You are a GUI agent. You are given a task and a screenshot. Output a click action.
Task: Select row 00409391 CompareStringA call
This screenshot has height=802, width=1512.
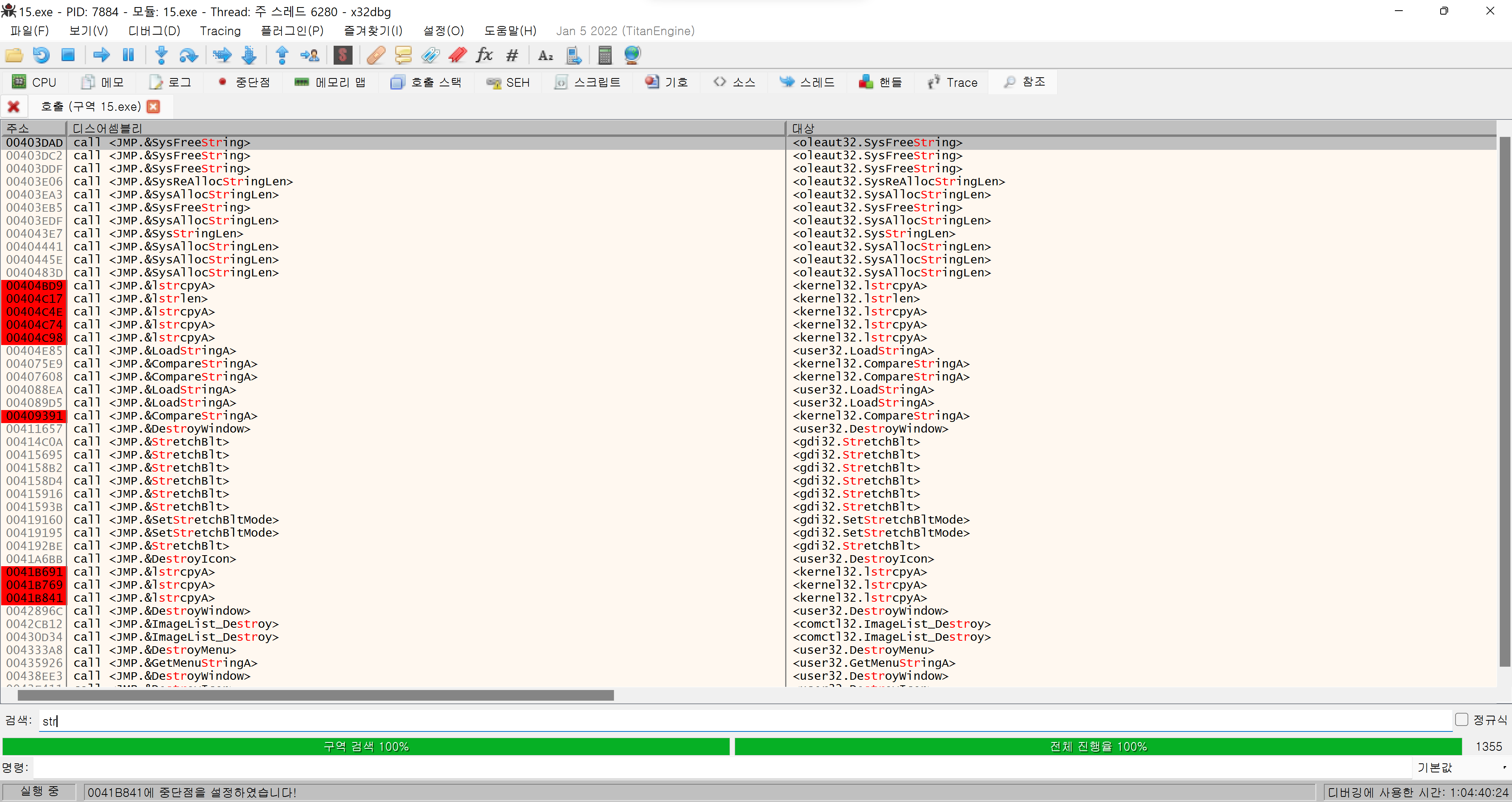pos(749,415)
